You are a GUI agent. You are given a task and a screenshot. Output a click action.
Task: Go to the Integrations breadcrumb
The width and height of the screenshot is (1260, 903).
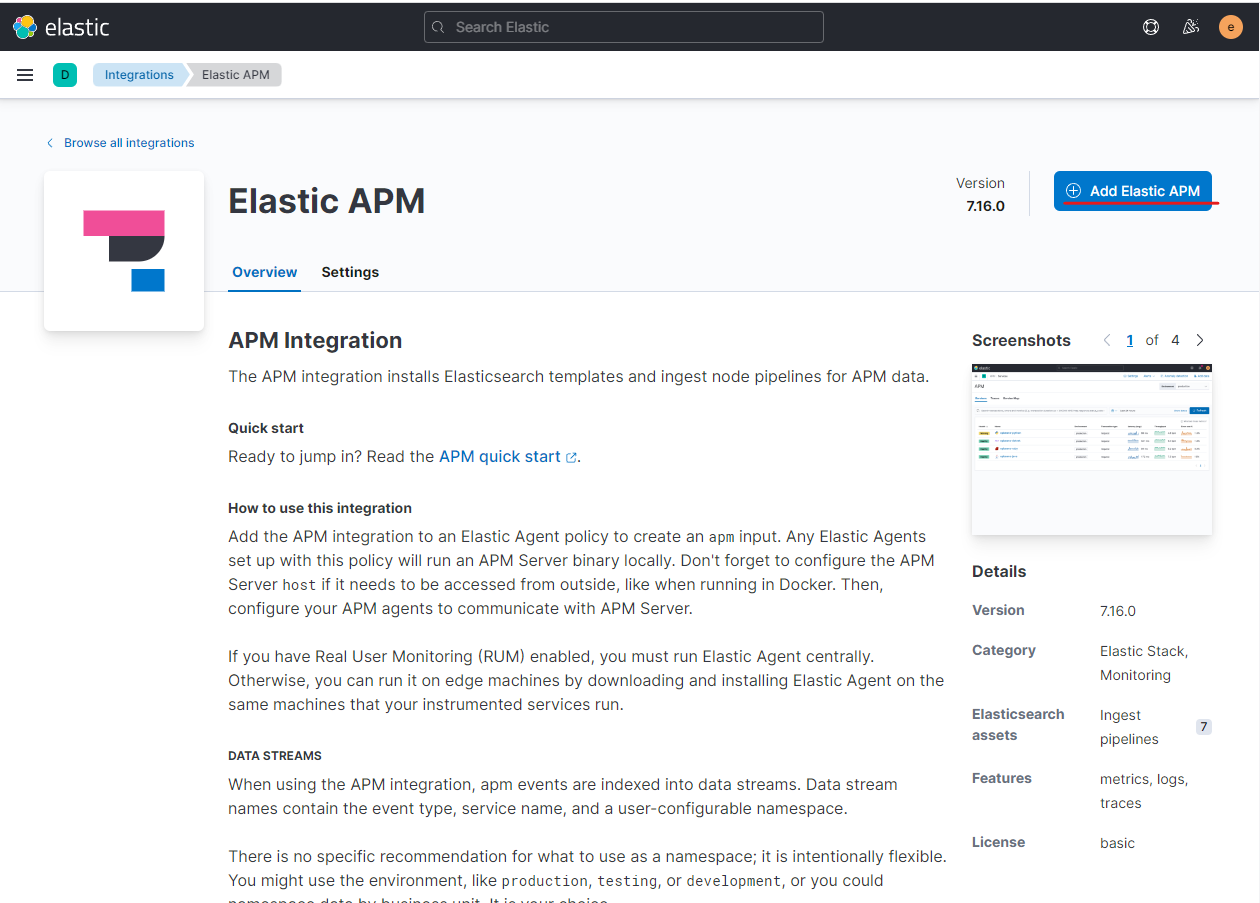click(139, 75)
